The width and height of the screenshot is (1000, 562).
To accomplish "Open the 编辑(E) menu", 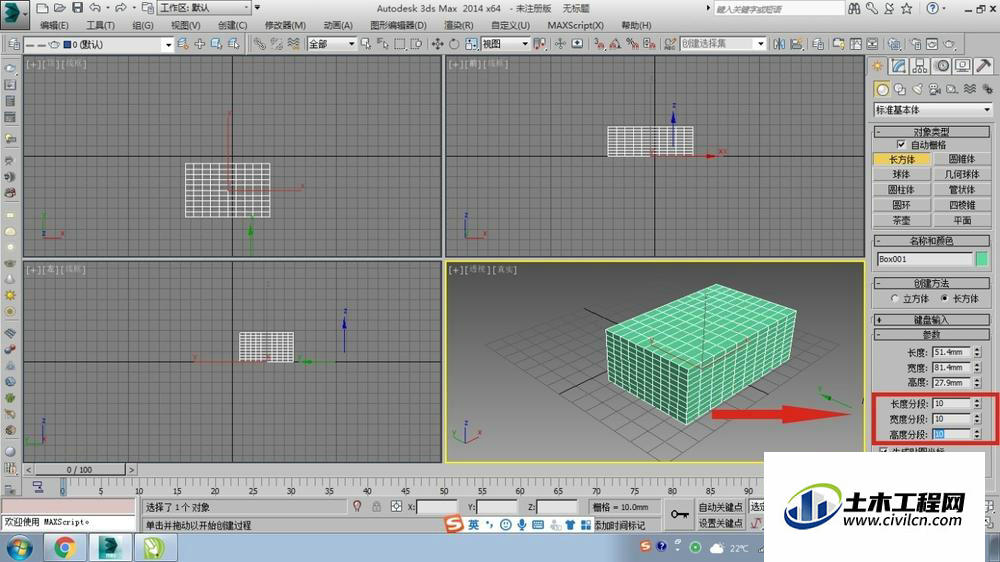I will tap(54, 26).
